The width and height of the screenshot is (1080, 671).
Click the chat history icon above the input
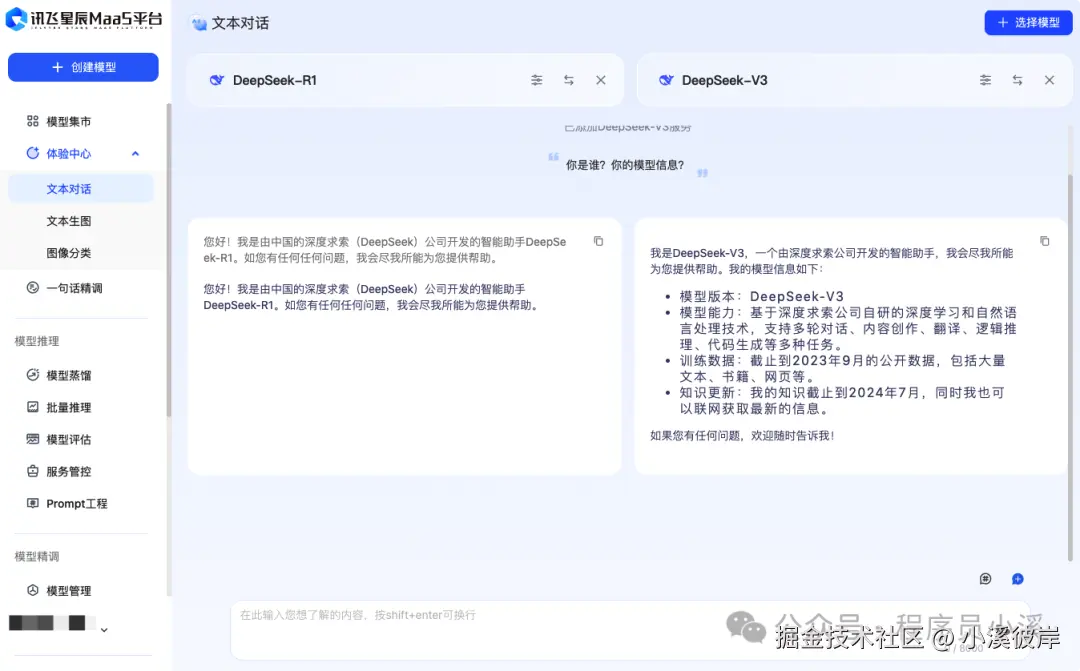point(986,579)
